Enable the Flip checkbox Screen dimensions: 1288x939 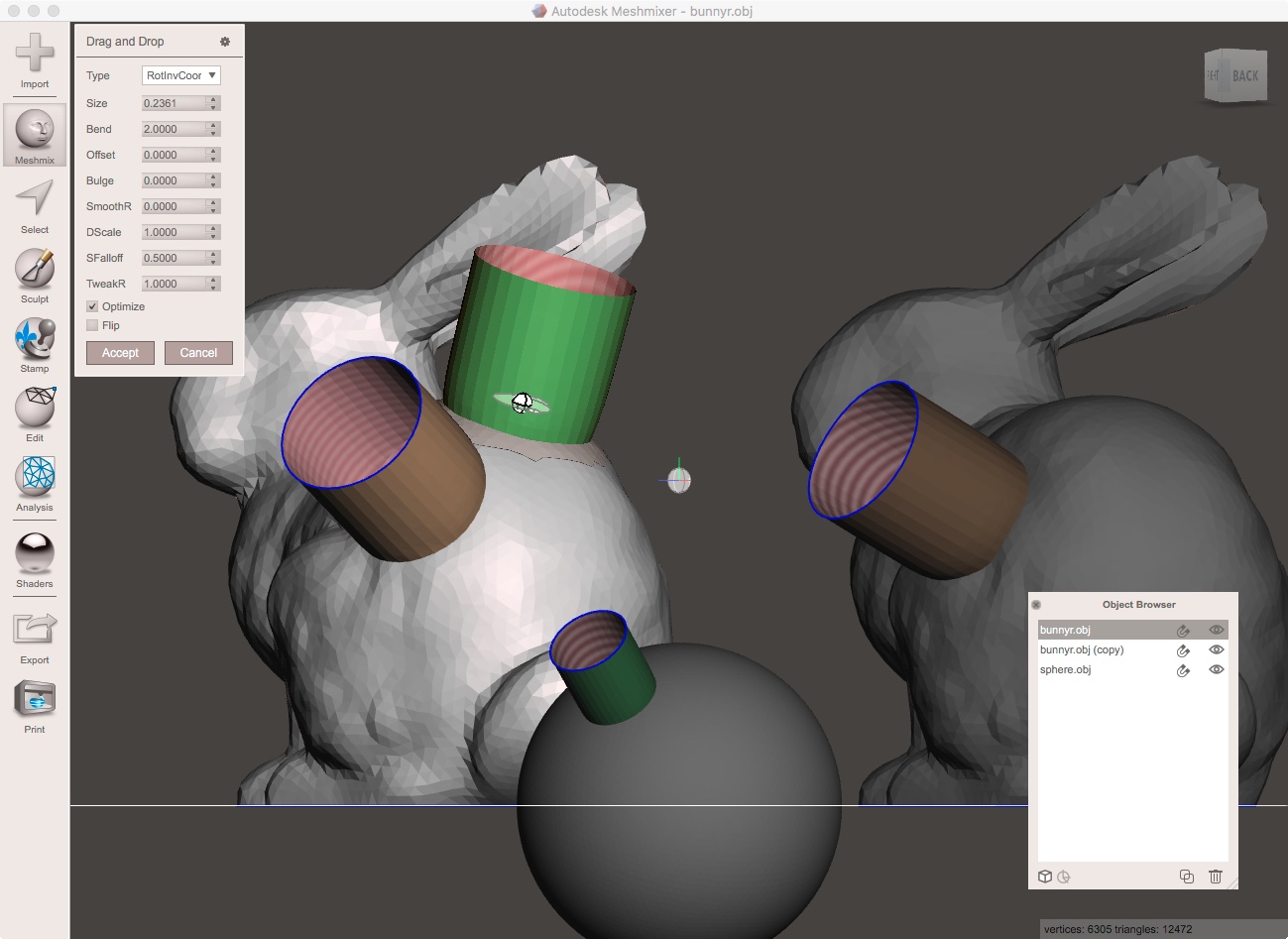pyautogui.click(x=91, y=325)
